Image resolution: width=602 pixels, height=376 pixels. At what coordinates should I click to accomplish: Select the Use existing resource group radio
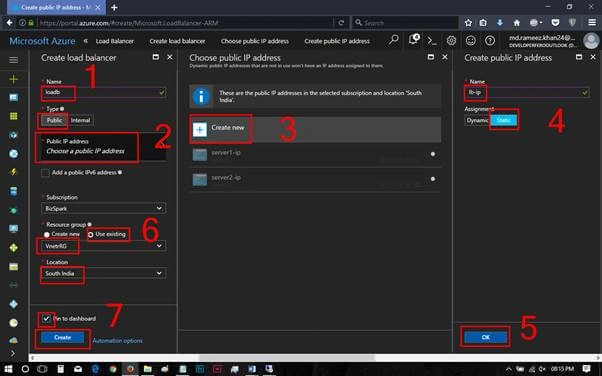click(91, 234)
